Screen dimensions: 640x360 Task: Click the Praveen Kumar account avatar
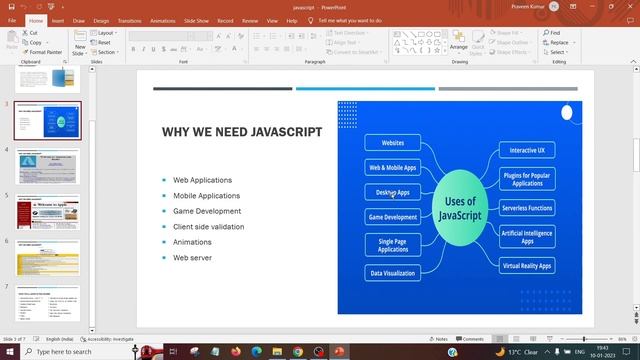click(554, 7)
